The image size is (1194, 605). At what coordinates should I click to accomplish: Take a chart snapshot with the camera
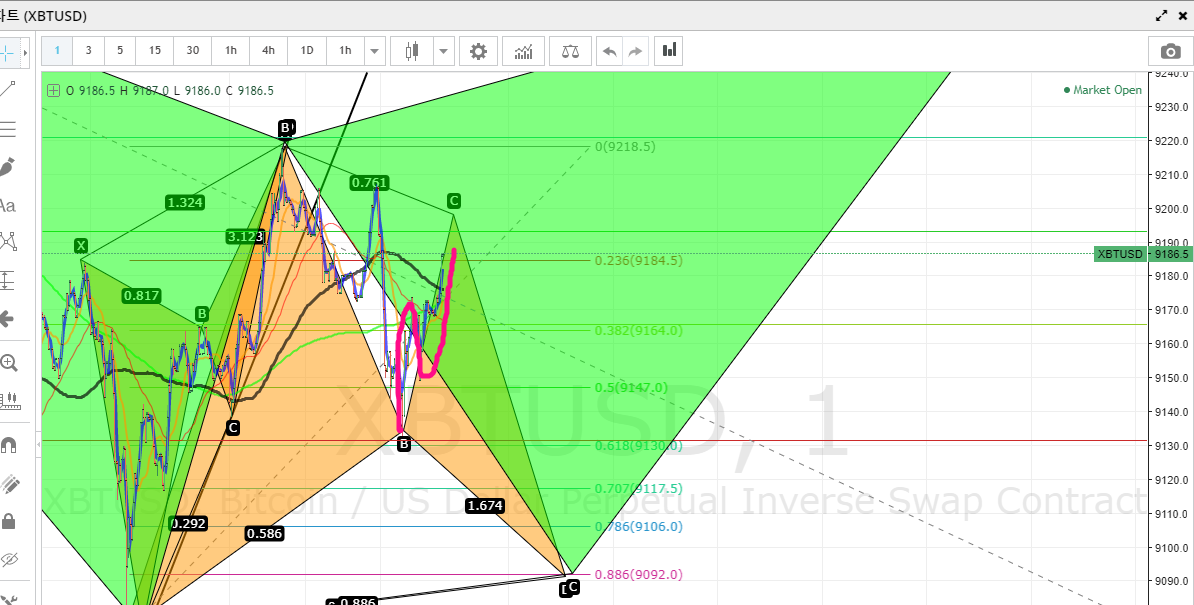(1170, 51)
